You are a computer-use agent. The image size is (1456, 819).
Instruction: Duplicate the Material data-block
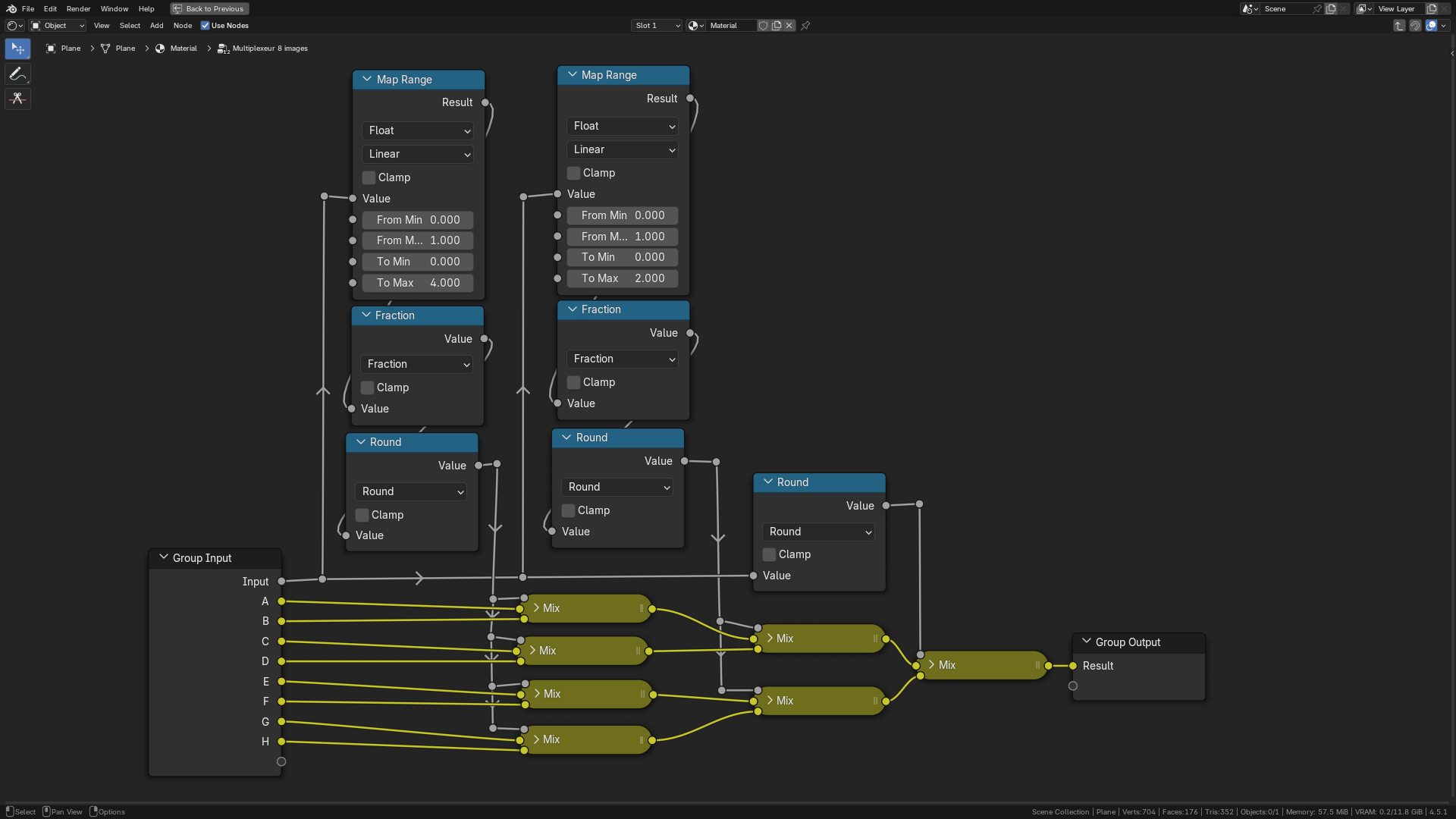777,26
